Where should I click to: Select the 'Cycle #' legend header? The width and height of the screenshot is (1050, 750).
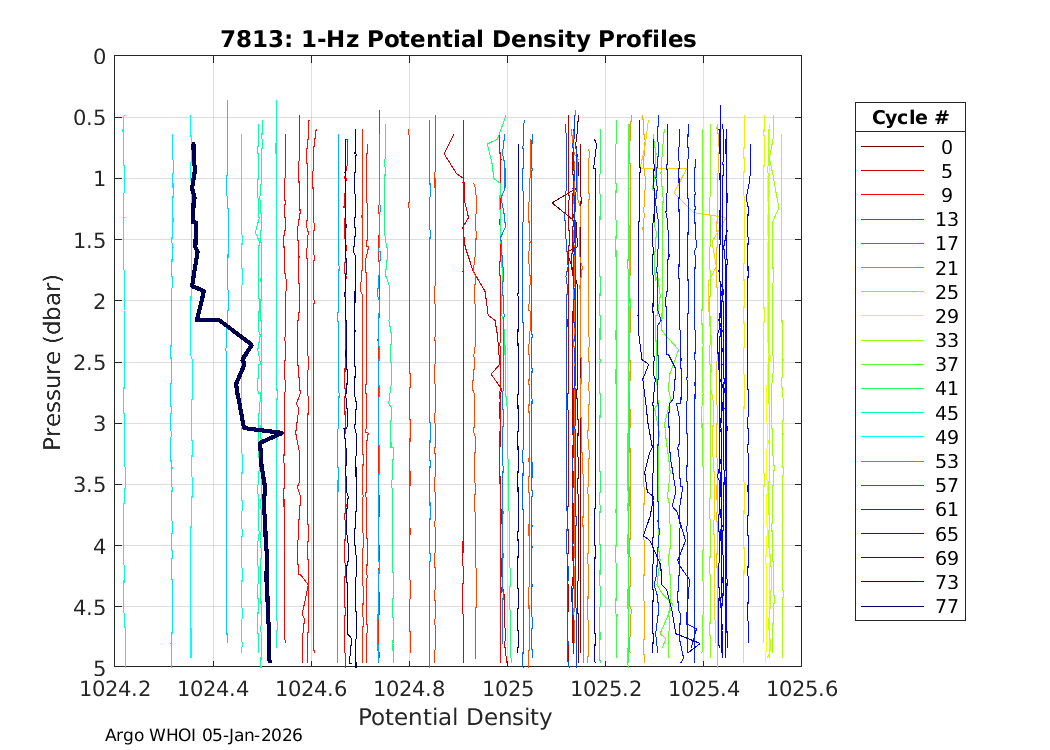coord(909,117)
